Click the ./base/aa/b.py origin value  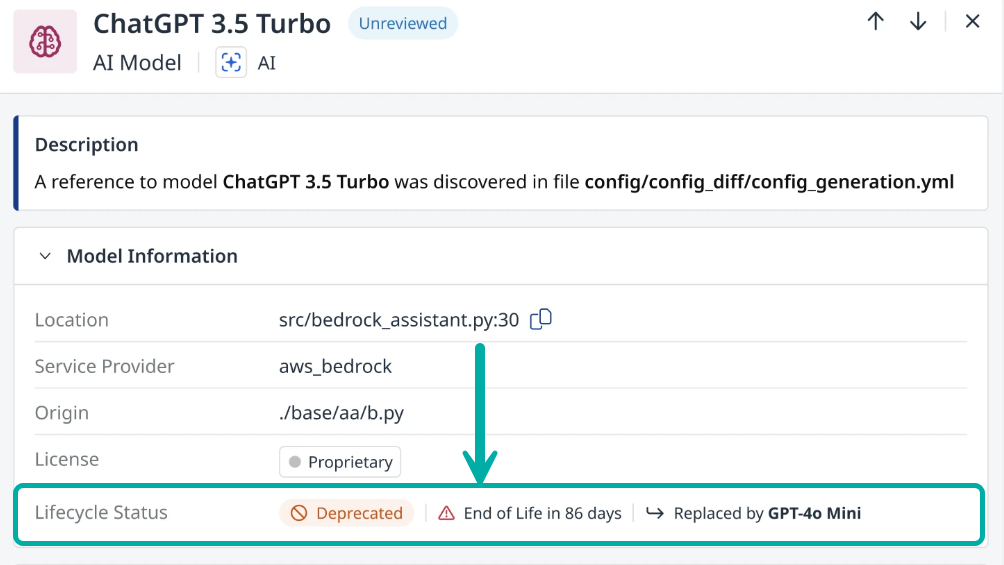[x=341, y=413]
